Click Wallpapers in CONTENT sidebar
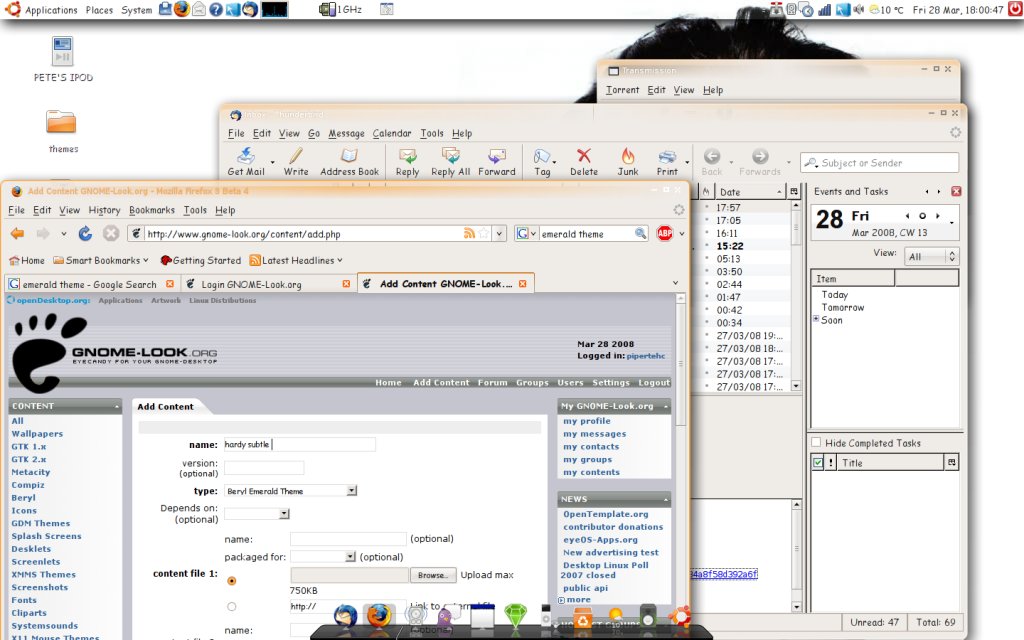Screen dimensions: 1024x640 pyautogui.click(x=37, y=434)
